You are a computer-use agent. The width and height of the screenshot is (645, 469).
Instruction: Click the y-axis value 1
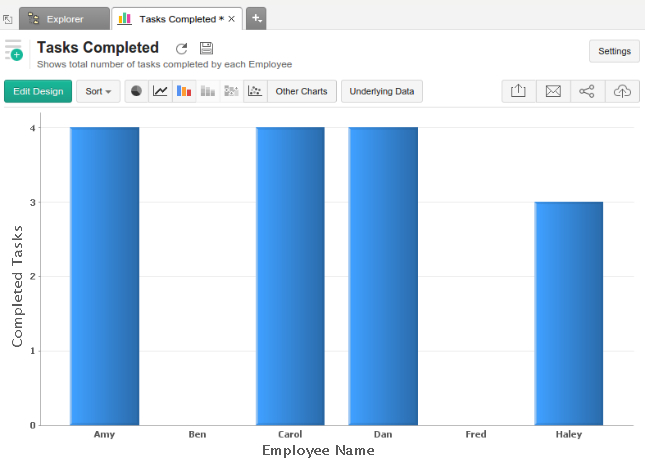(x=32, y=351)
